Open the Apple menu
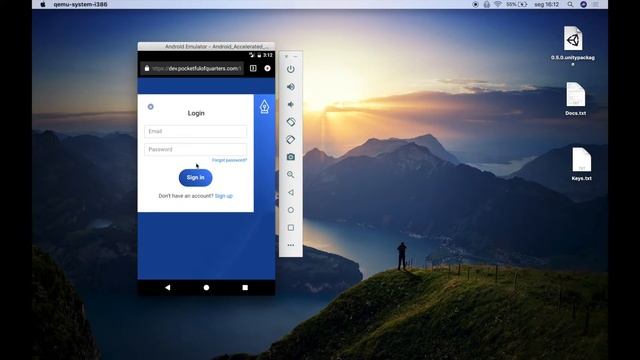 click(43, 4)
